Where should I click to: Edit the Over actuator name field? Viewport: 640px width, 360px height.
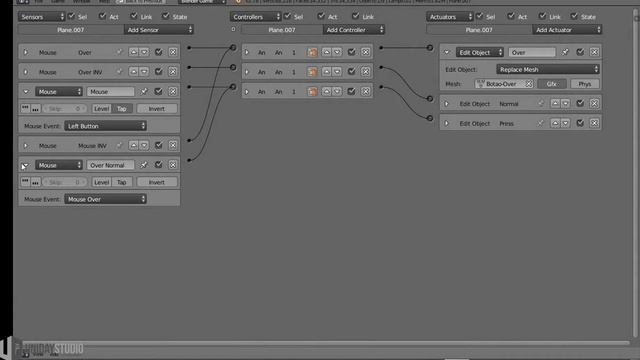coord(532,52)
